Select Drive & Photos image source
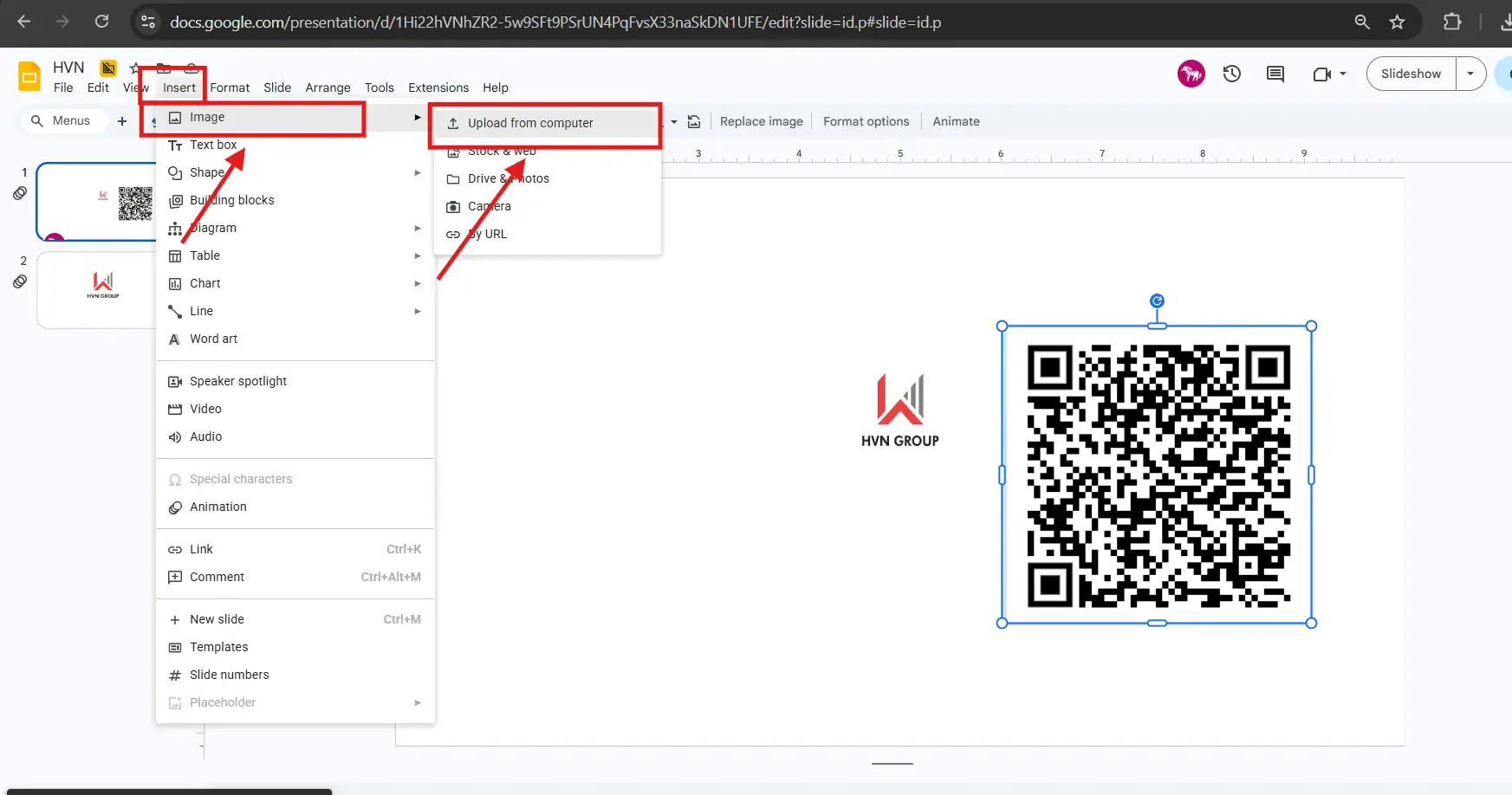This screenshot has width=1512, height=795. (x=548, y=178)
